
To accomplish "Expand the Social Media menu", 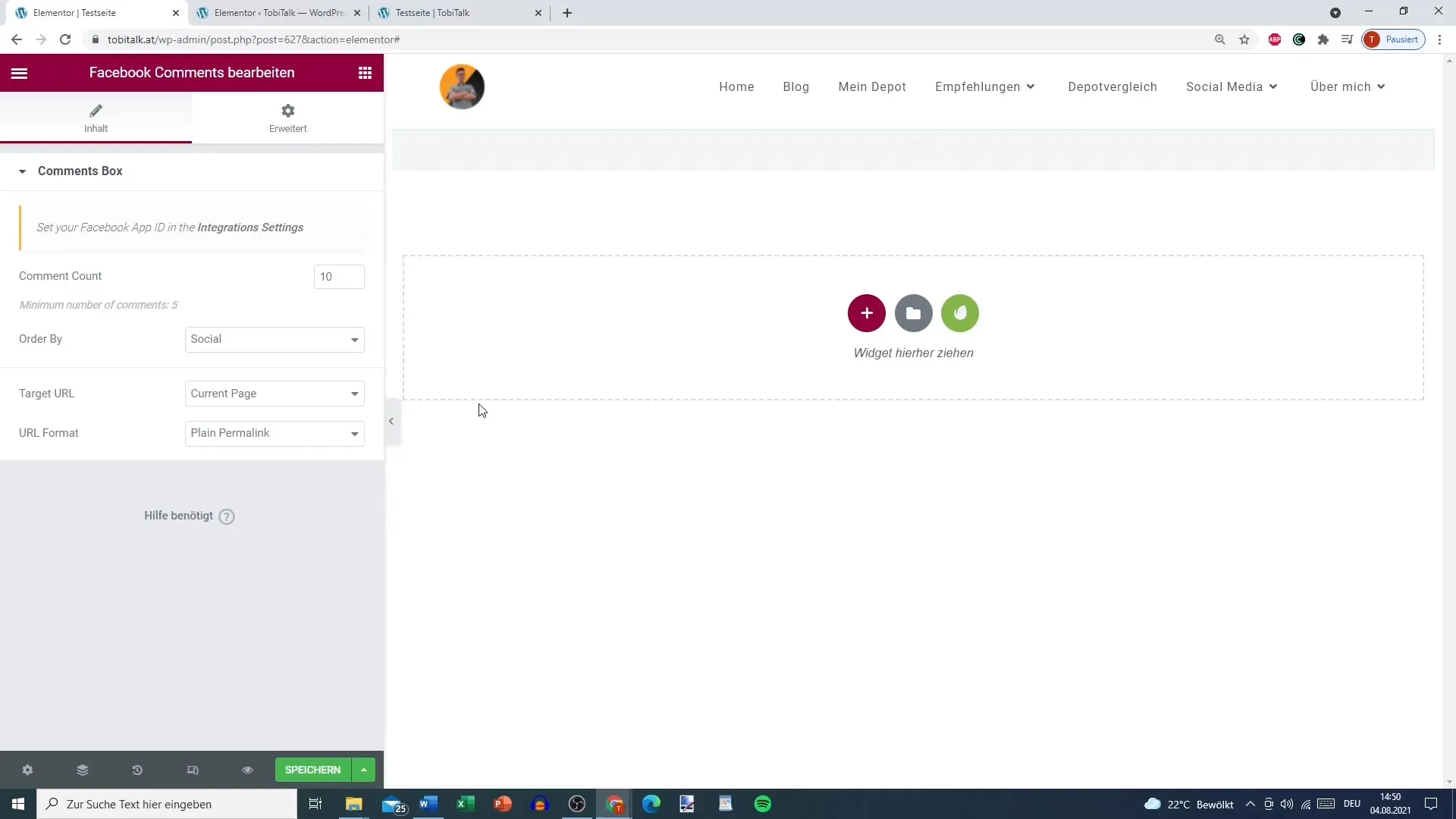I will (x=1232, y=86).
